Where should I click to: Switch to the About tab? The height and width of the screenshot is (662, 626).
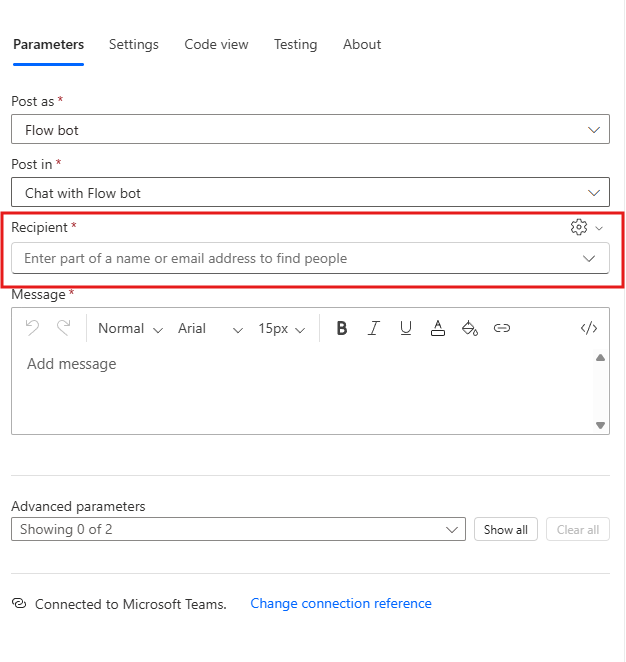pos(362,44)
